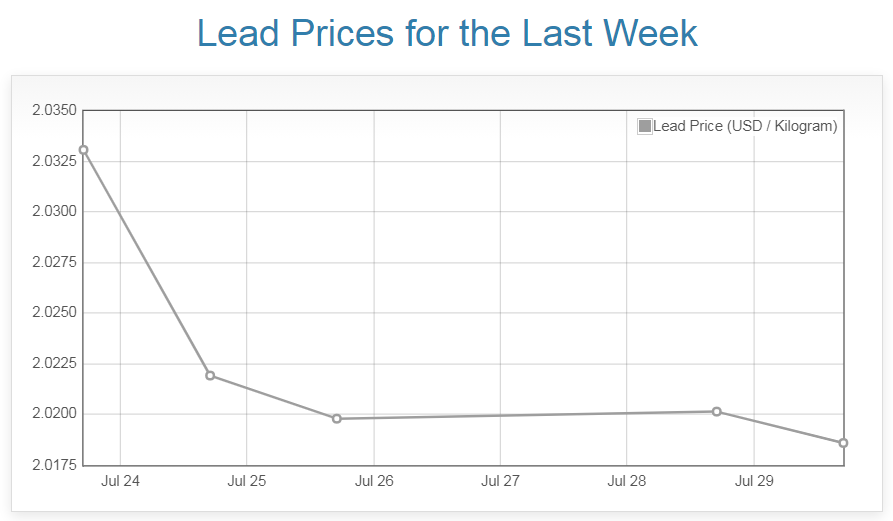Click the "Lead Price (USD / Kilogram)" legend label

click(745, 126)
